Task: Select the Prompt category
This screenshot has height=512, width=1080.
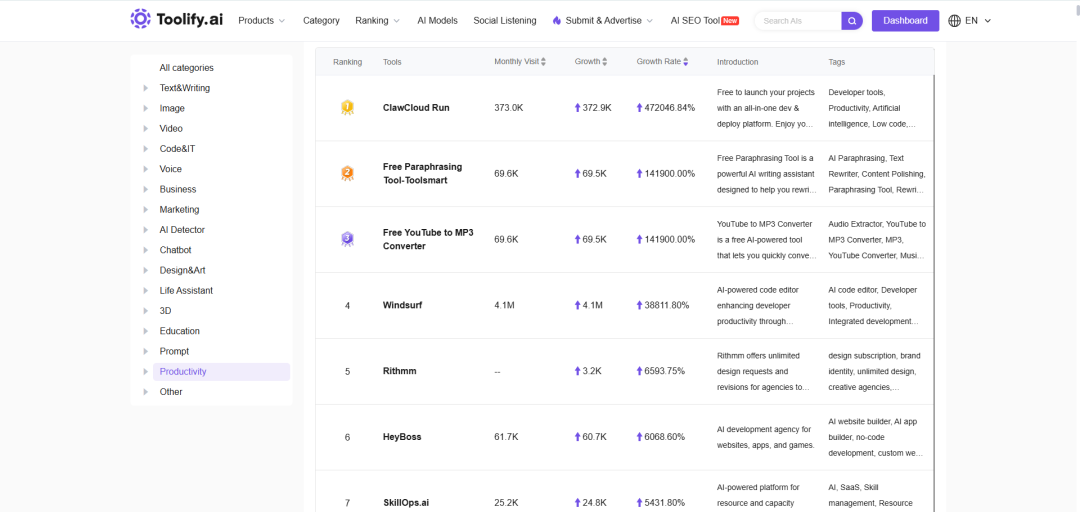Action: point(174,351)
